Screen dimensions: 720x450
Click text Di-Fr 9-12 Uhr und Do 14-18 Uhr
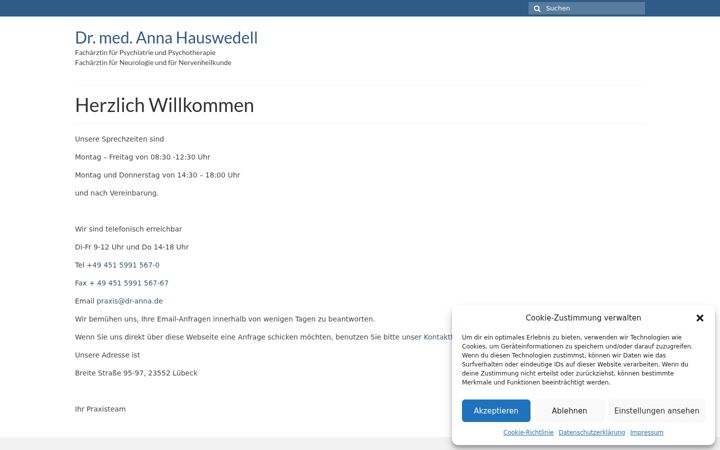(132, 247)
